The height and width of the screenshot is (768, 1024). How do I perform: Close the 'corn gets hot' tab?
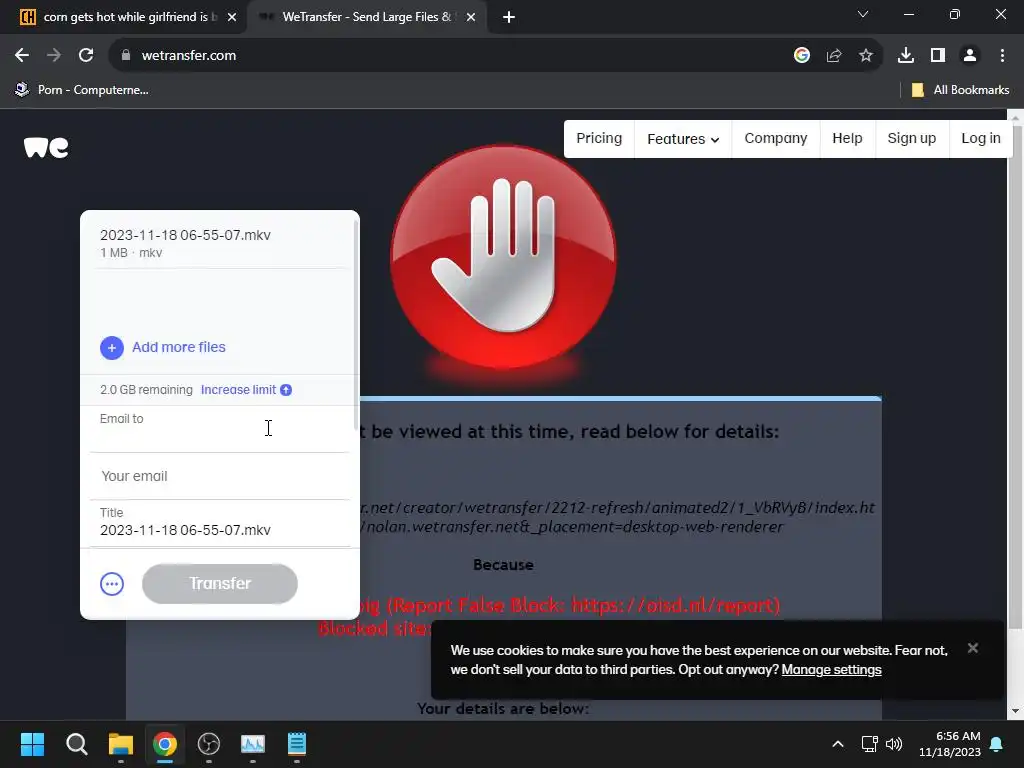[232, 17]
